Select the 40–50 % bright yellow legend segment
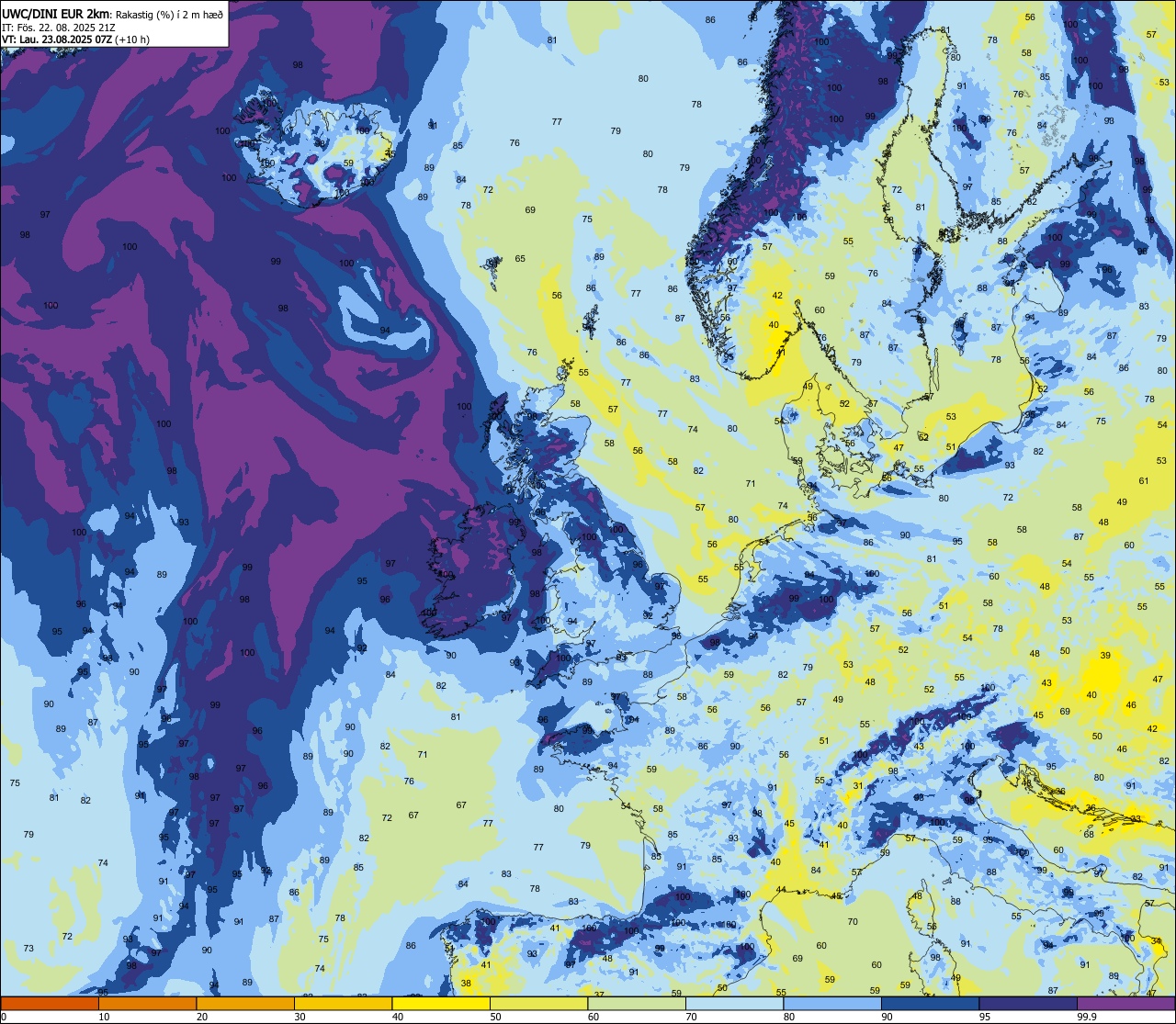The height and width of the screenshot is (1024, 1176). click(x=441, y=1003)
